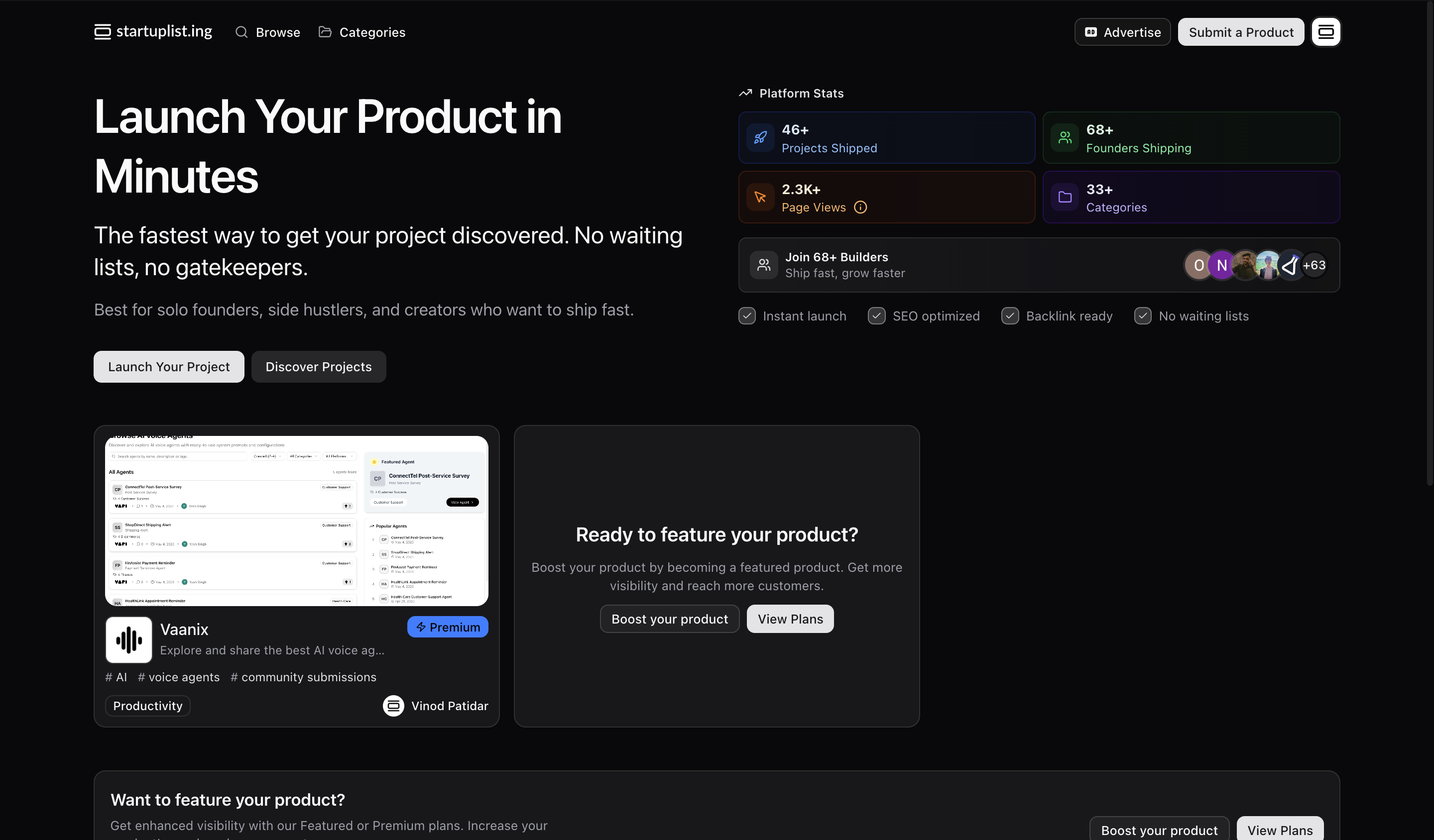The height and width of the screenshot is (840, 1434).
Task: Open the Browse nav item
Action: pos(267,32)
